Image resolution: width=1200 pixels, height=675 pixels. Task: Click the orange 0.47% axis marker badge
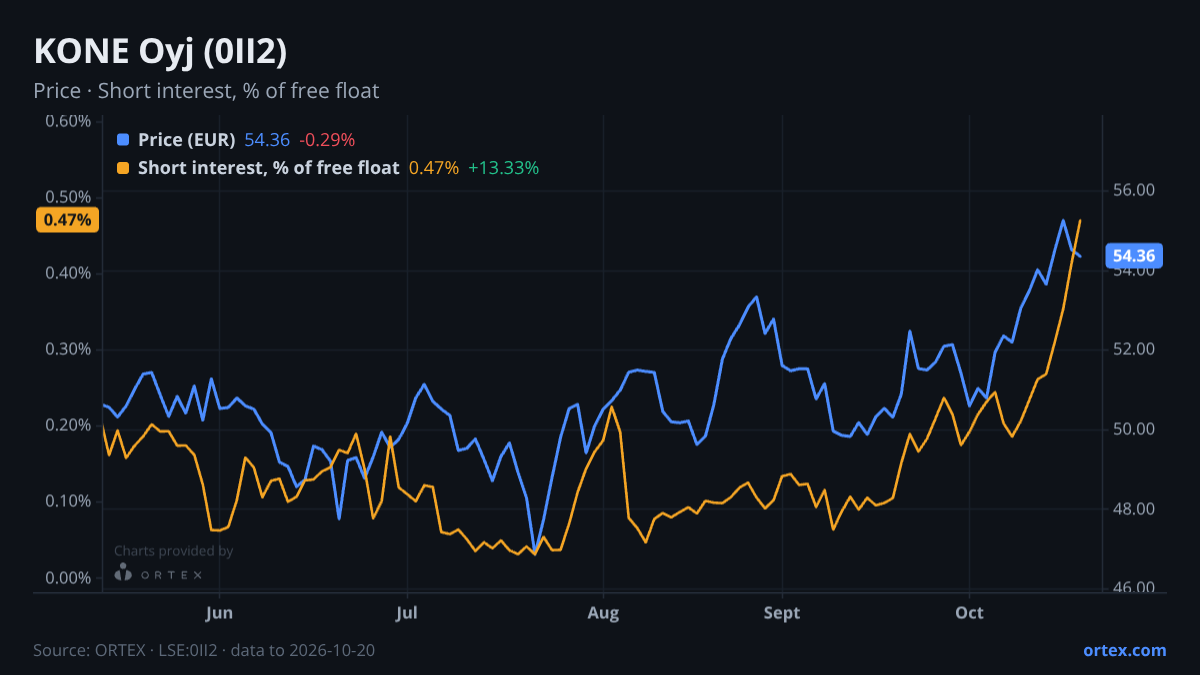pos(67,220)
